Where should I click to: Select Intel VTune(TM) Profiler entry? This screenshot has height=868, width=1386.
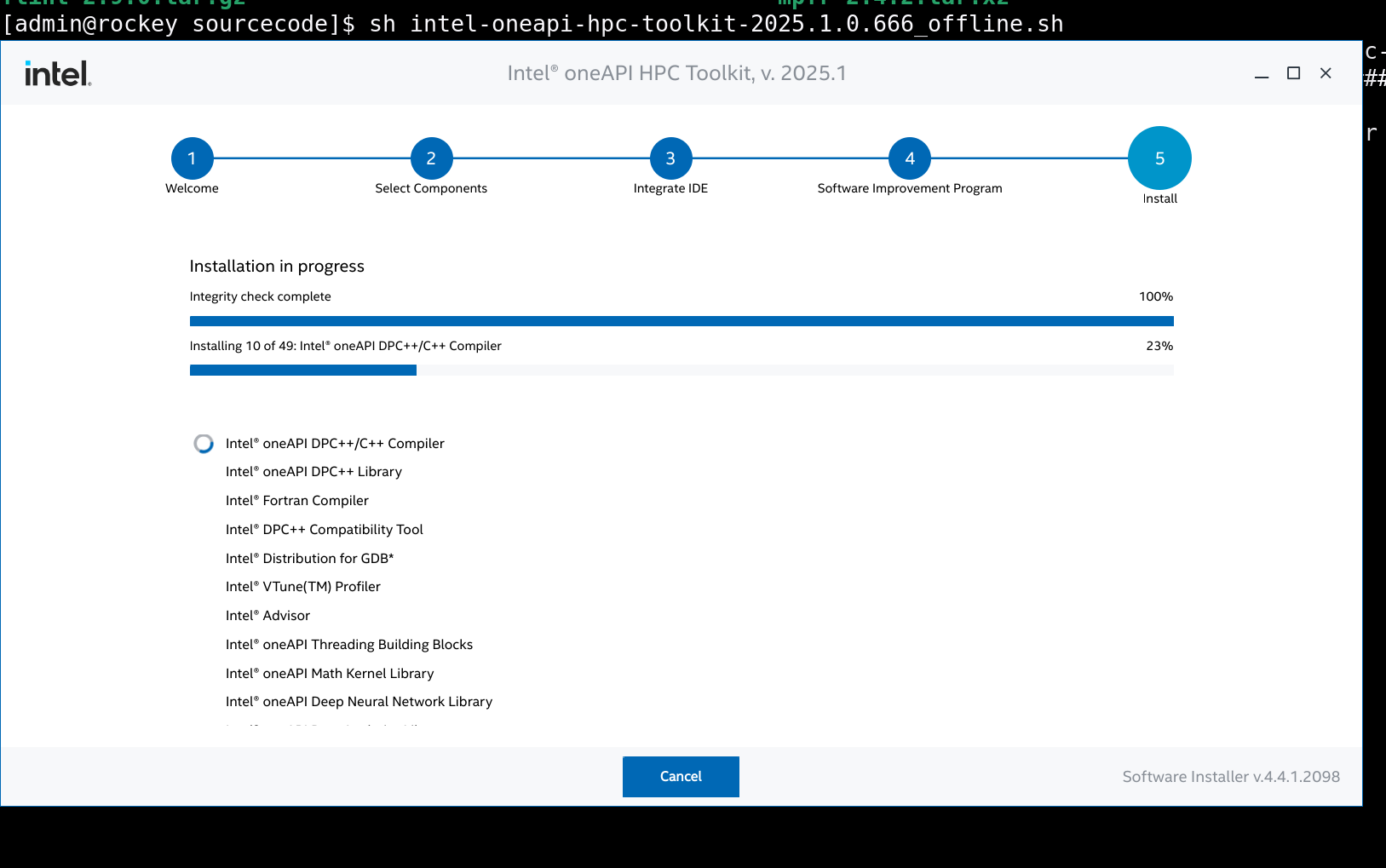[x=303, y=587]
